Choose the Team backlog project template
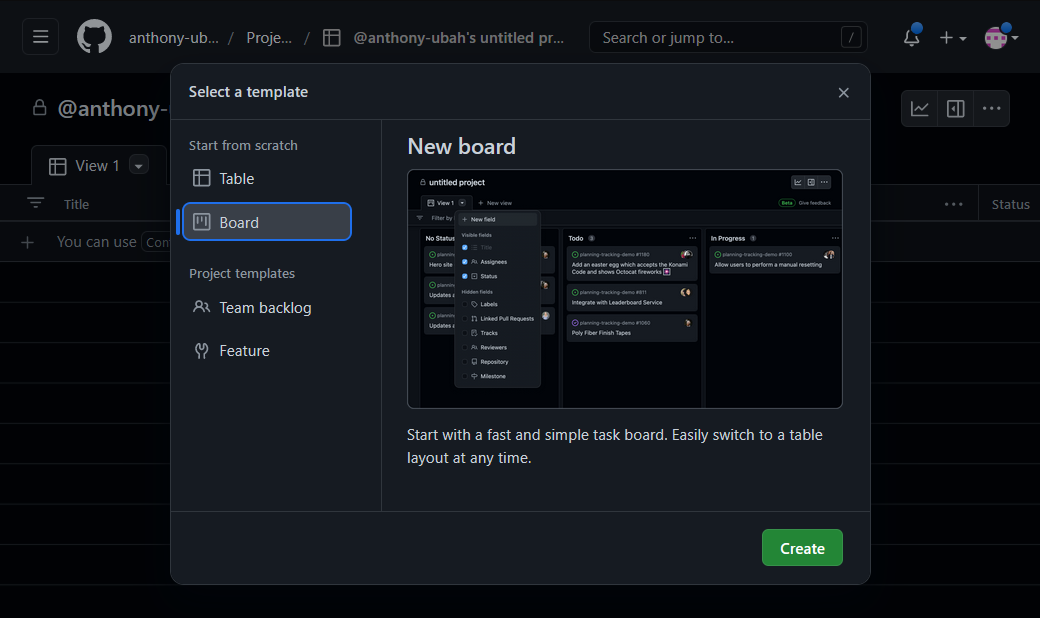 pos(265,308)
